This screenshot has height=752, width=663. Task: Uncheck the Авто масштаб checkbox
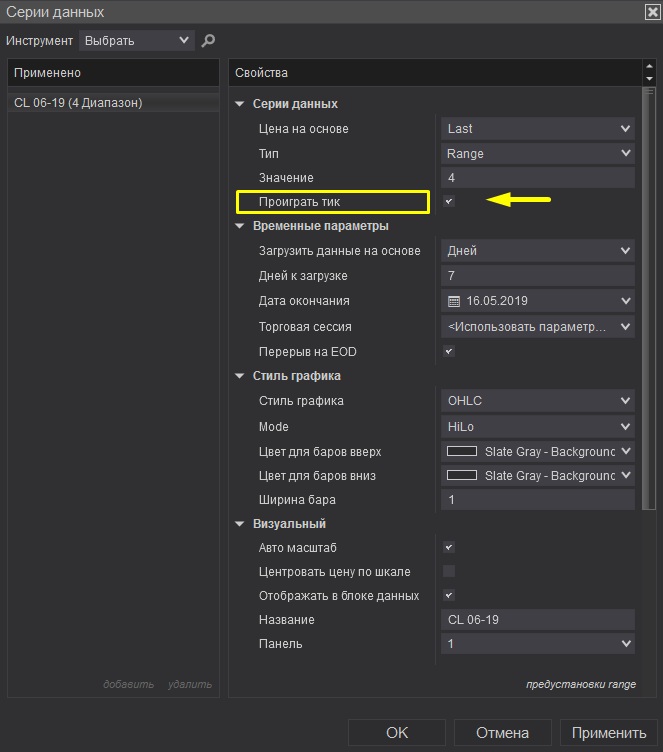[x=449, y=548]
